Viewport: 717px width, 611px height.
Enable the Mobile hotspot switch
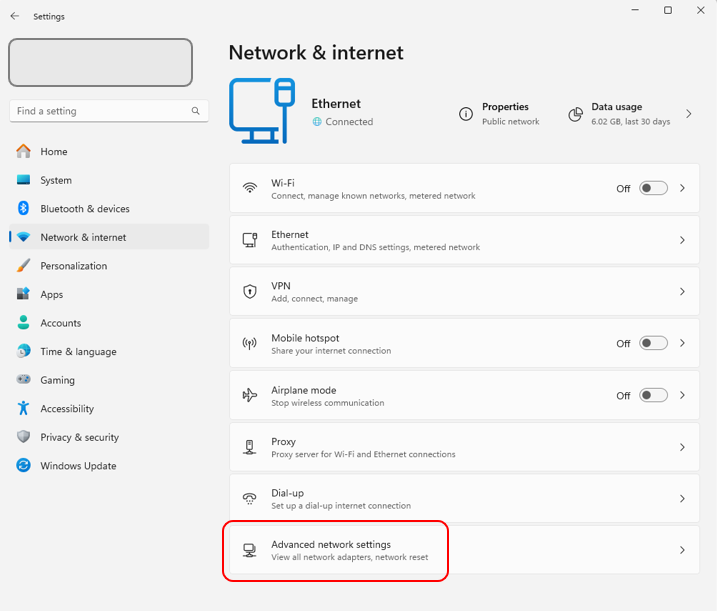[653, 343]
